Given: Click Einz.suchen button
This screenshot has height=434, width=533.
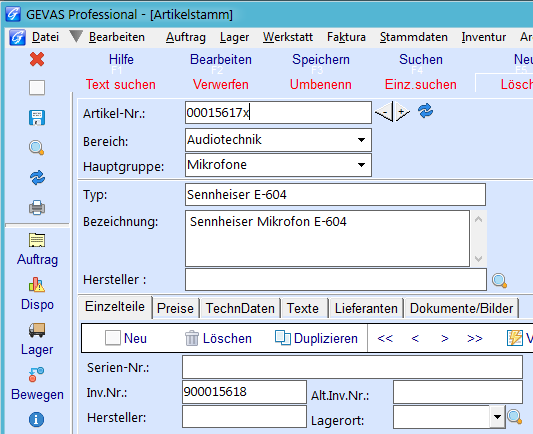Looking at the screenshot, I should click(420, 84).
